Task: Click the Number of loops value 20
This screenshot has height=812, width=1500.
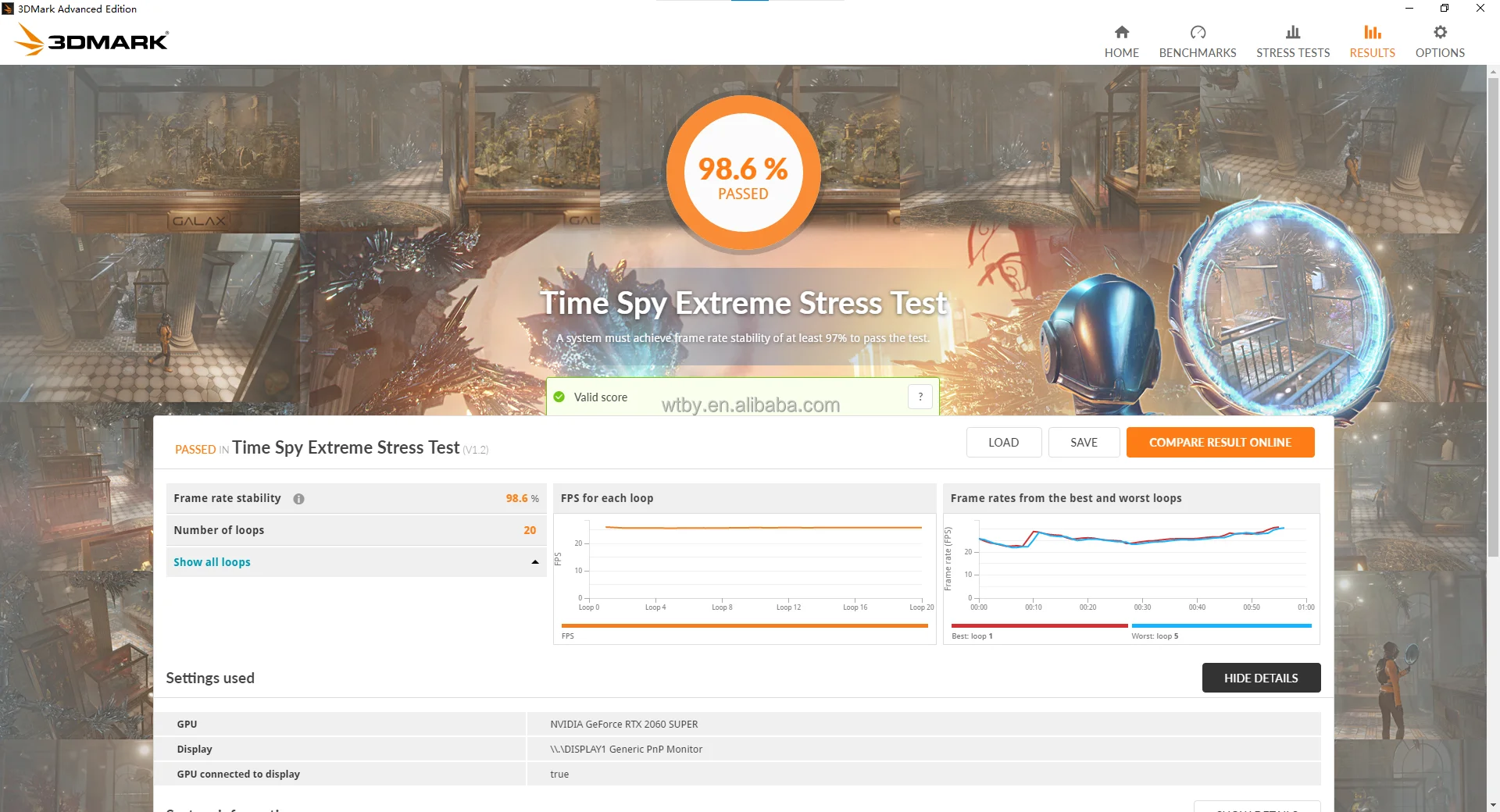Action: click(530, 530)
